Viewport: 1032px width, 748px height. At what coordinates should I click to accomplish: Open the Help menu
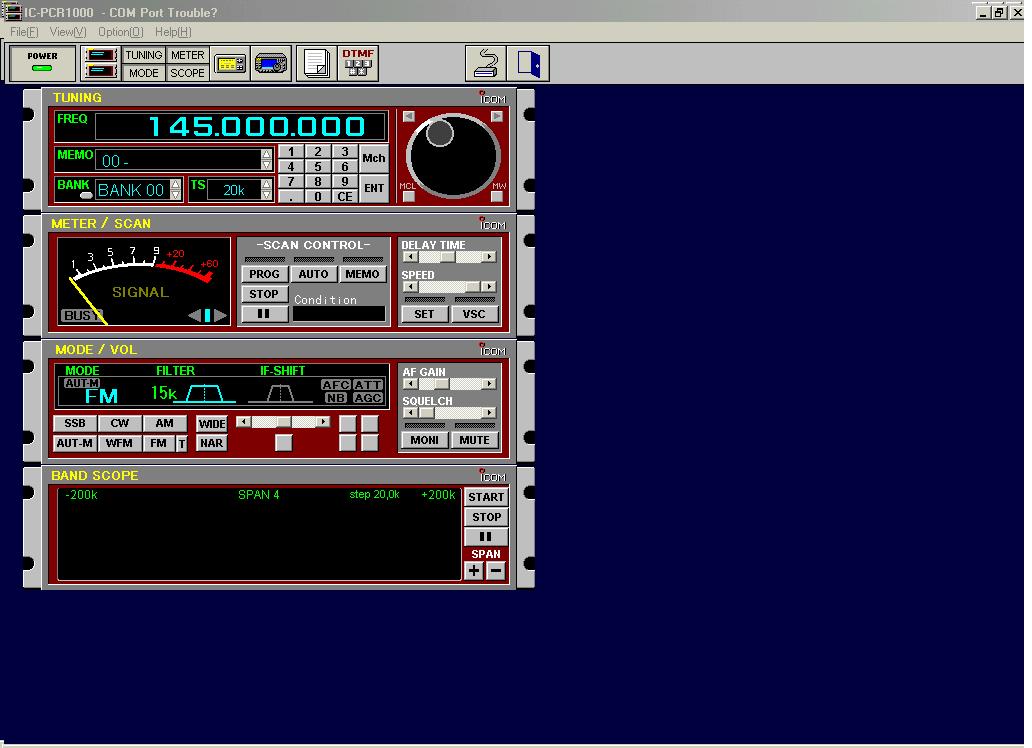click(x=173, y=32)
